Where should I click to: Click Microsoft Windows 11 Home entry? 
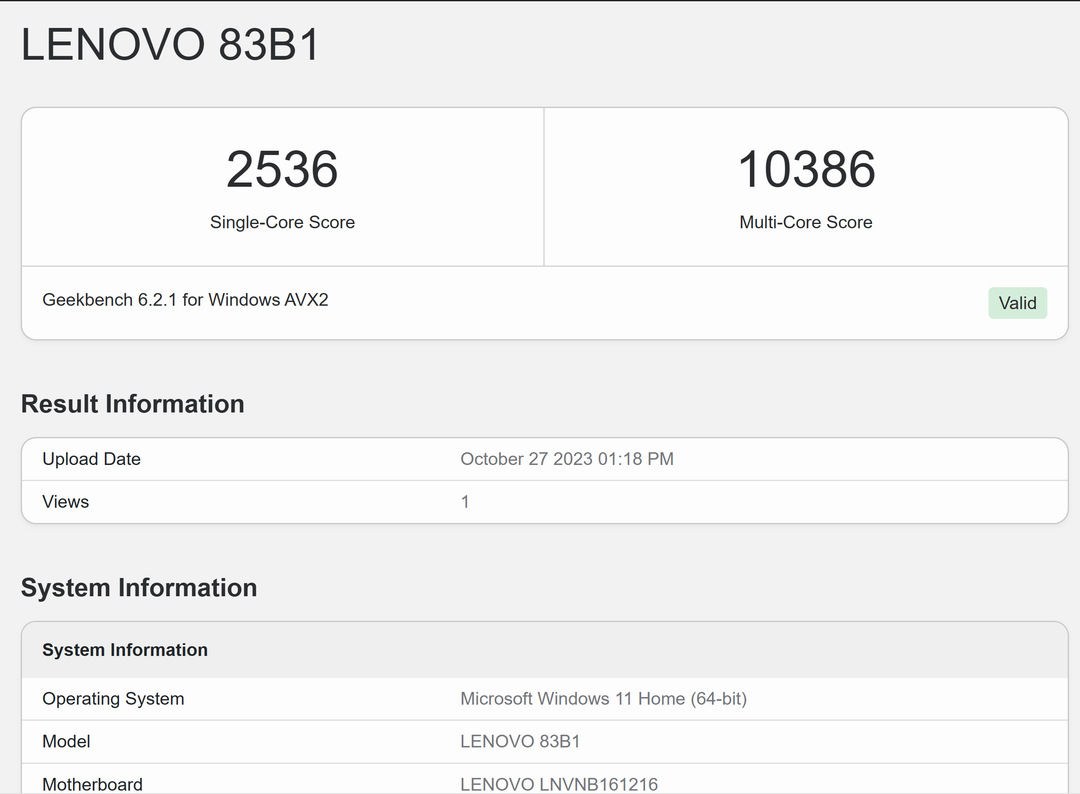tap(603, 699)
